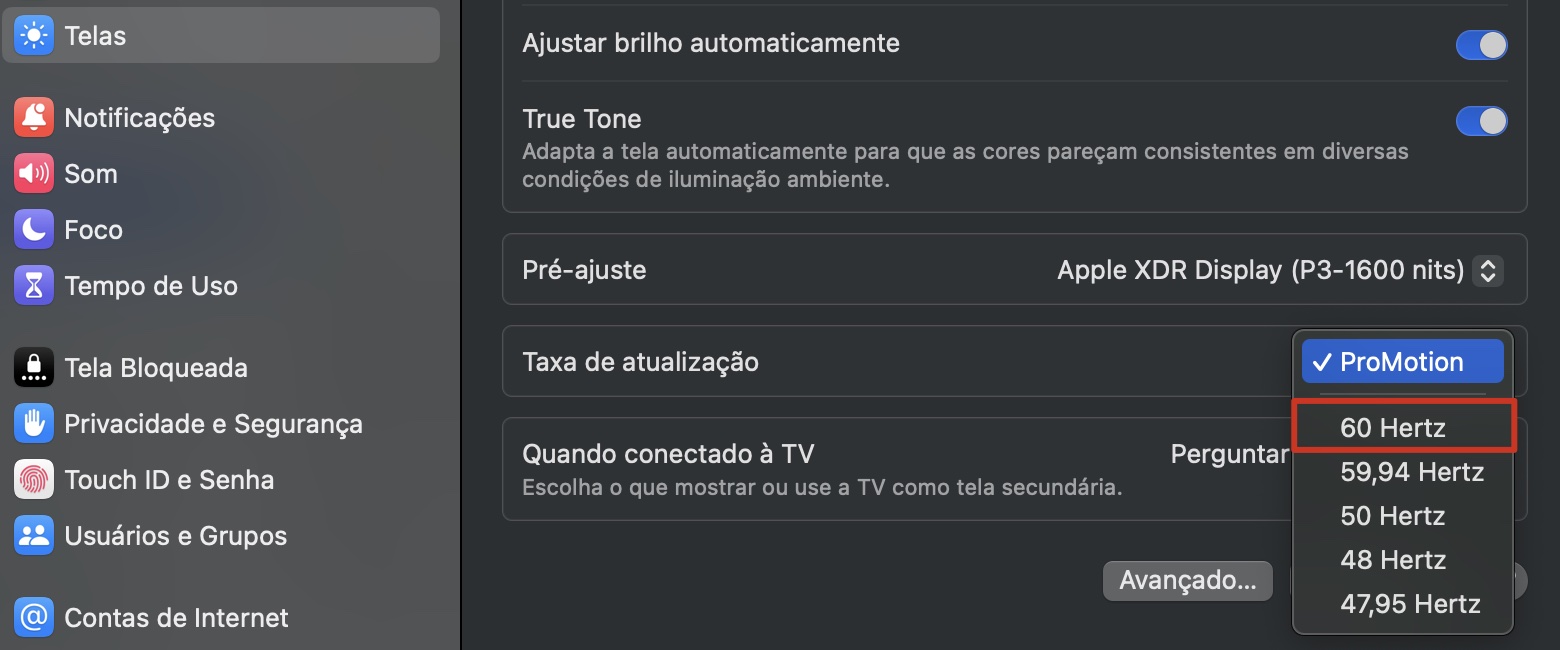Click the highlighted Telas sidebar item
1560x650 pixels.
tap(96, 35)
